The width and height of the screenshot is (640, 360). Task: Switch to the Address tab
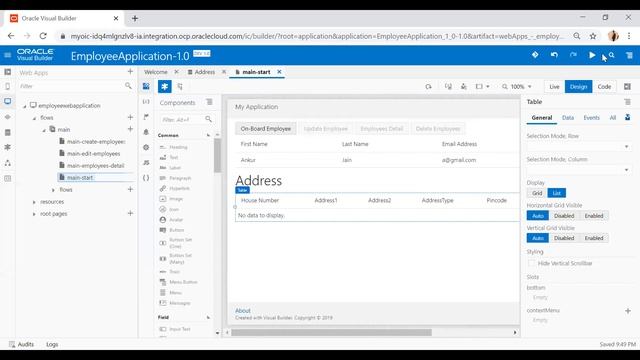pyautogui.click(x=204, y=72)
